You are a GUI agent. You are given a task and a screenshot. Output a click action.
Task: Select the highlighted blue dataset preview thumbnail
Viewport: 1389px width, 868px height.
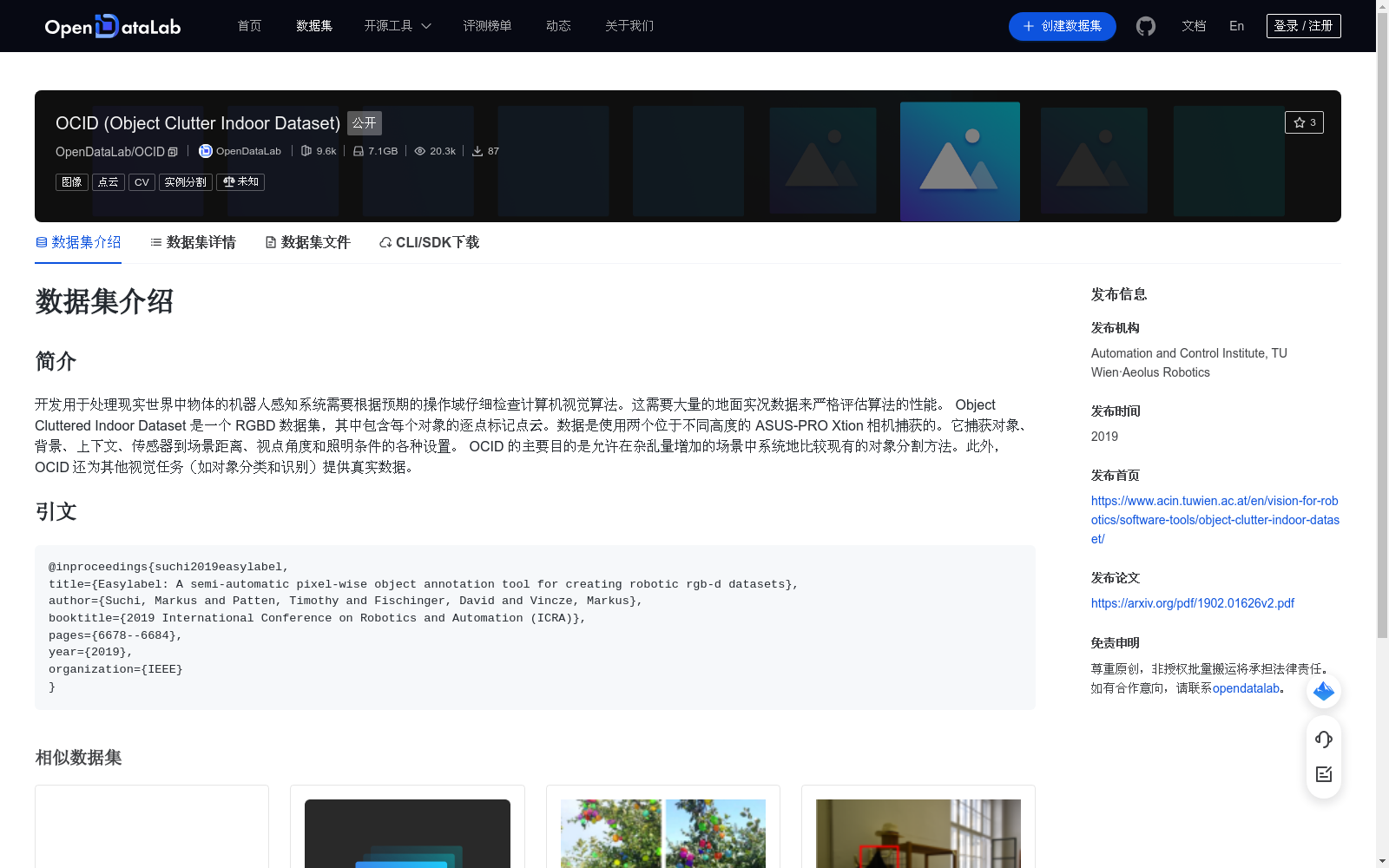pyautogui.click(x=959, y=161)
